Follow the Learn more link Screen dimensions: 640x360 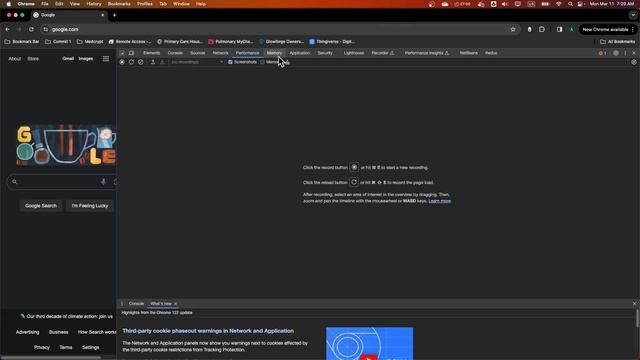(440, 201)
